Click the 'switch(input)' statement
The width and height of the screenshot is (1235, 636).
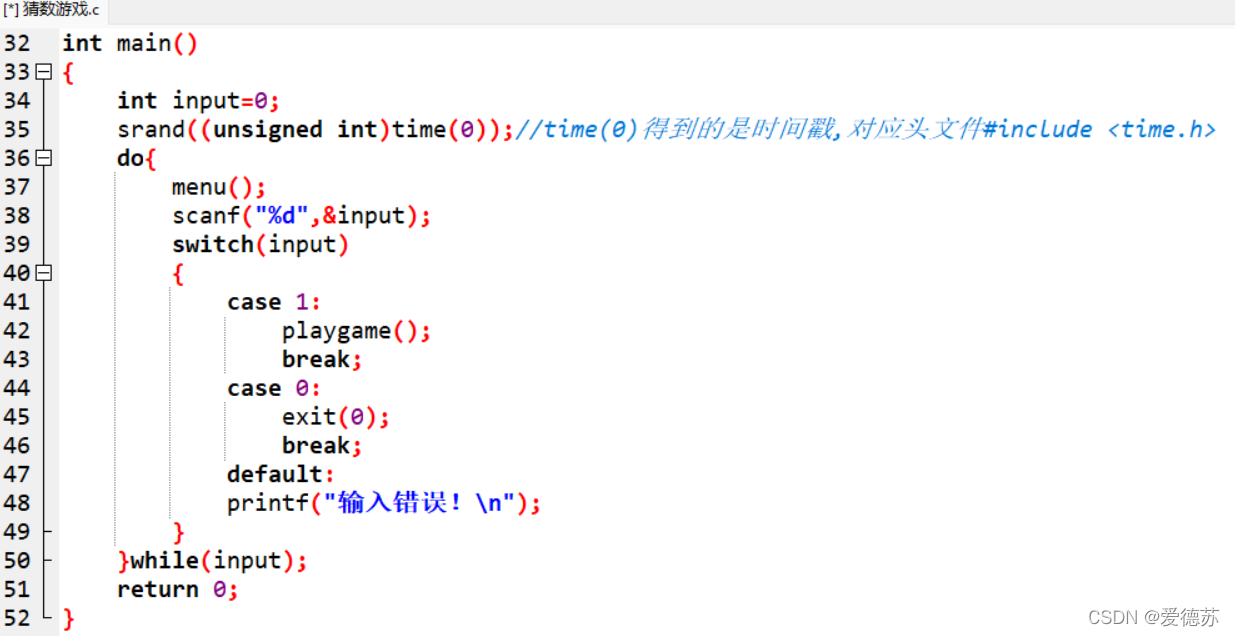pos(260,245)
